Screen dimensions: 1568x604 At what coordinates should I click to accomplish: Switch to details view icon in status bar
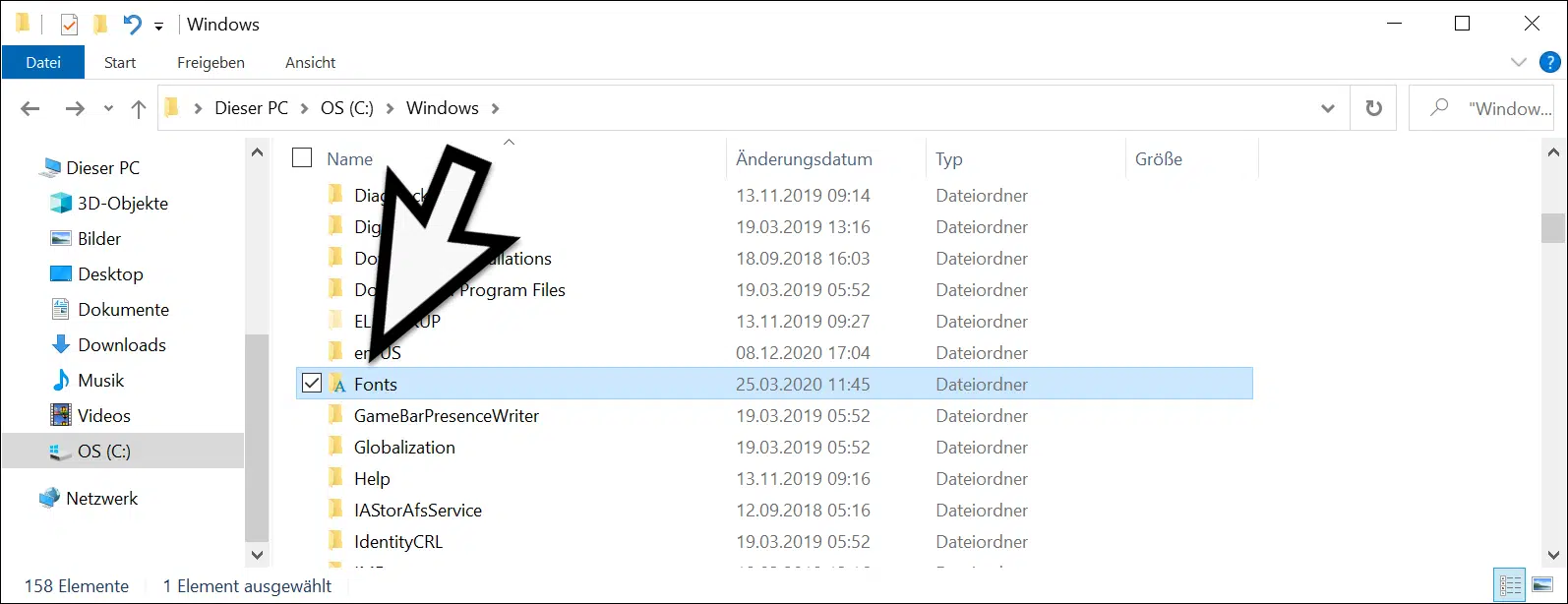click(1510, 585)
